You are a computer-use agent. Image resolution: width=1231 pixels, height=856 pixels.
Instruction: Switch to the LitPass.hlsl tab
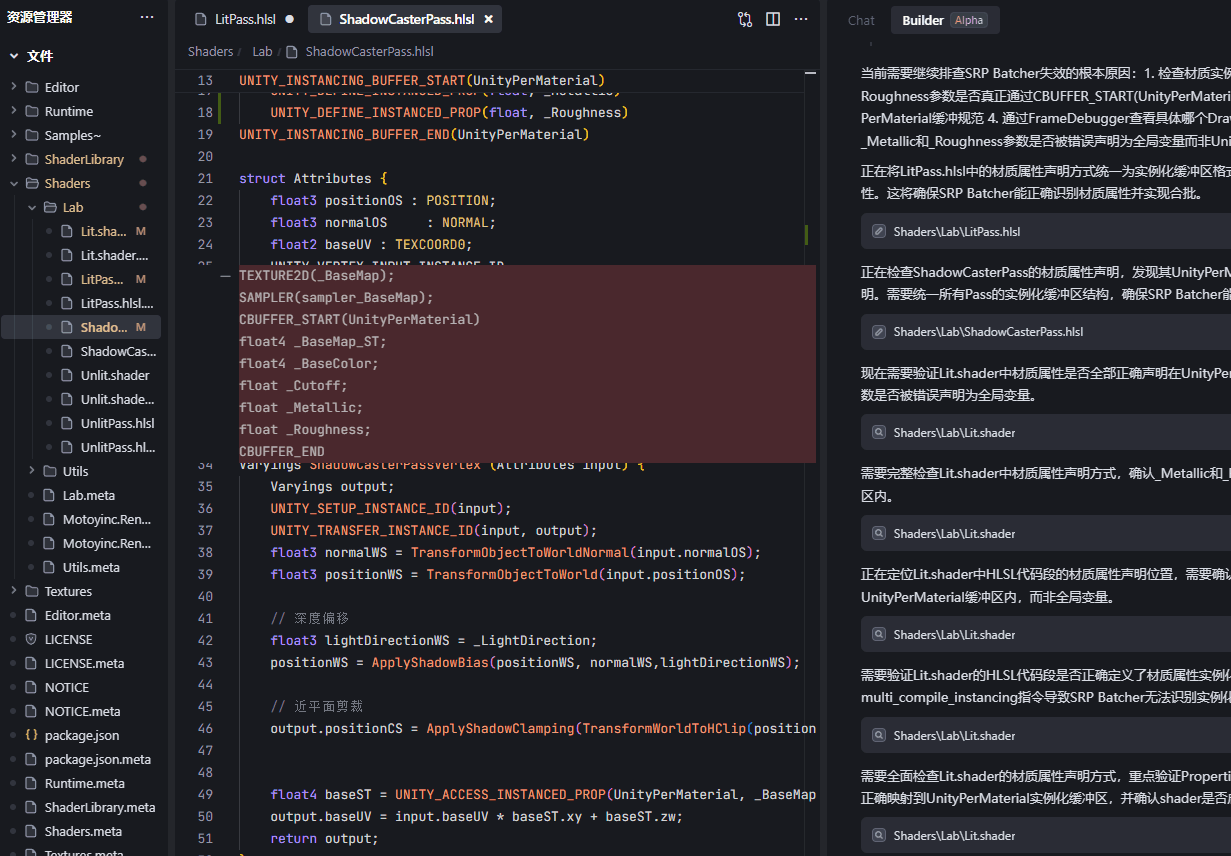coord(245,19)
